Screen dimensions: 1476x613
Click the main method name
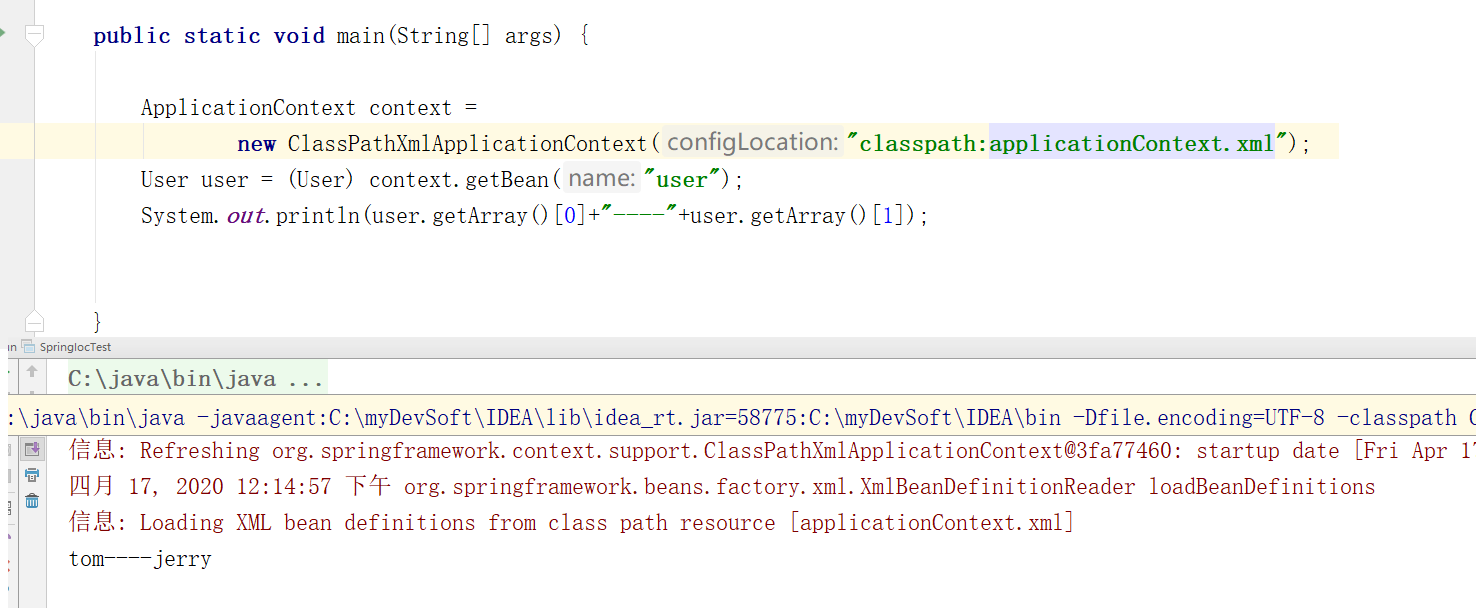(361, 36)
